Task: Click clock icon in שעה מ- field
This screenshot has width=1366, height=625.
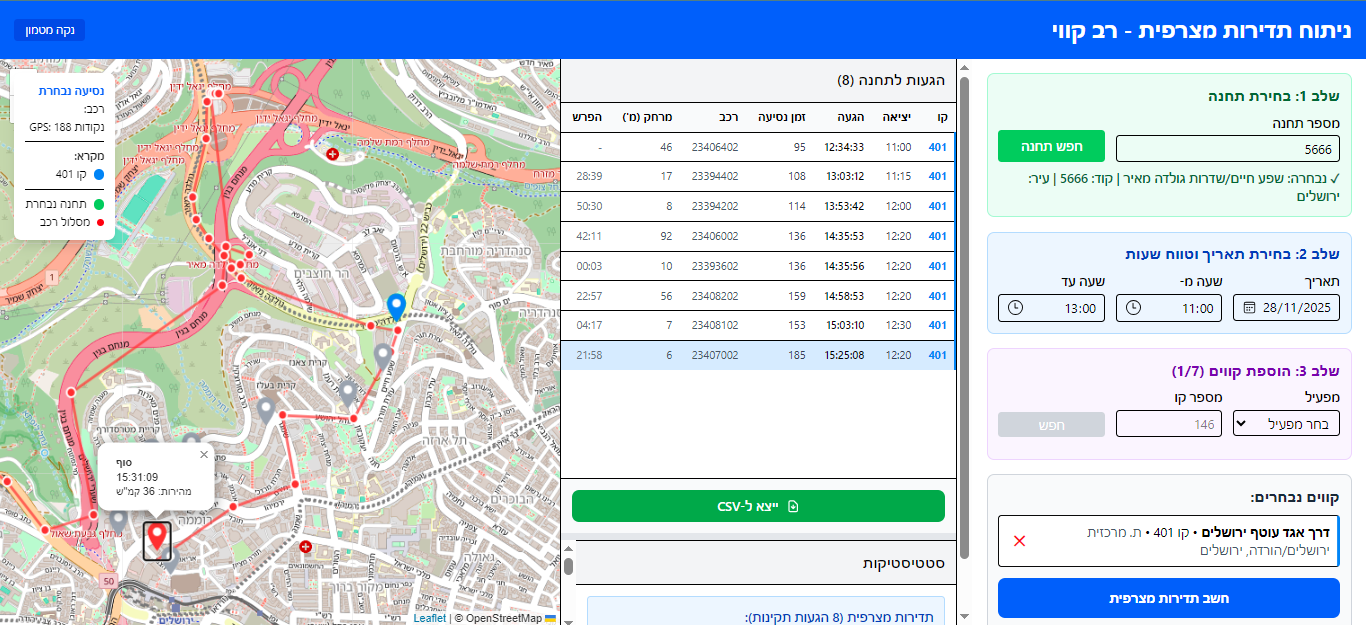Action: (1133, 308)
